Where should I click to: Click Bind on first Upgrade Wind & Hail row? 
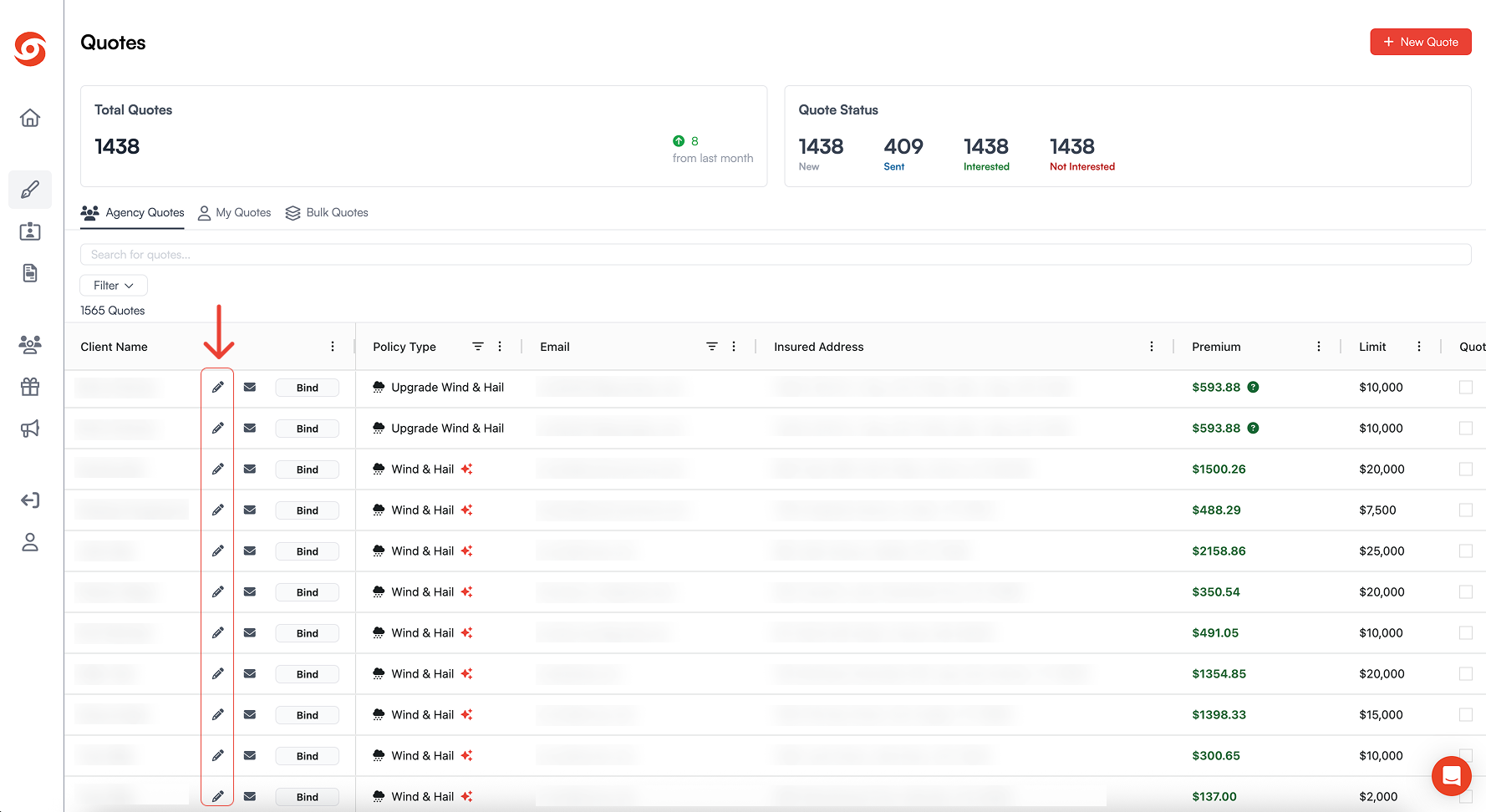coord(307,388)
